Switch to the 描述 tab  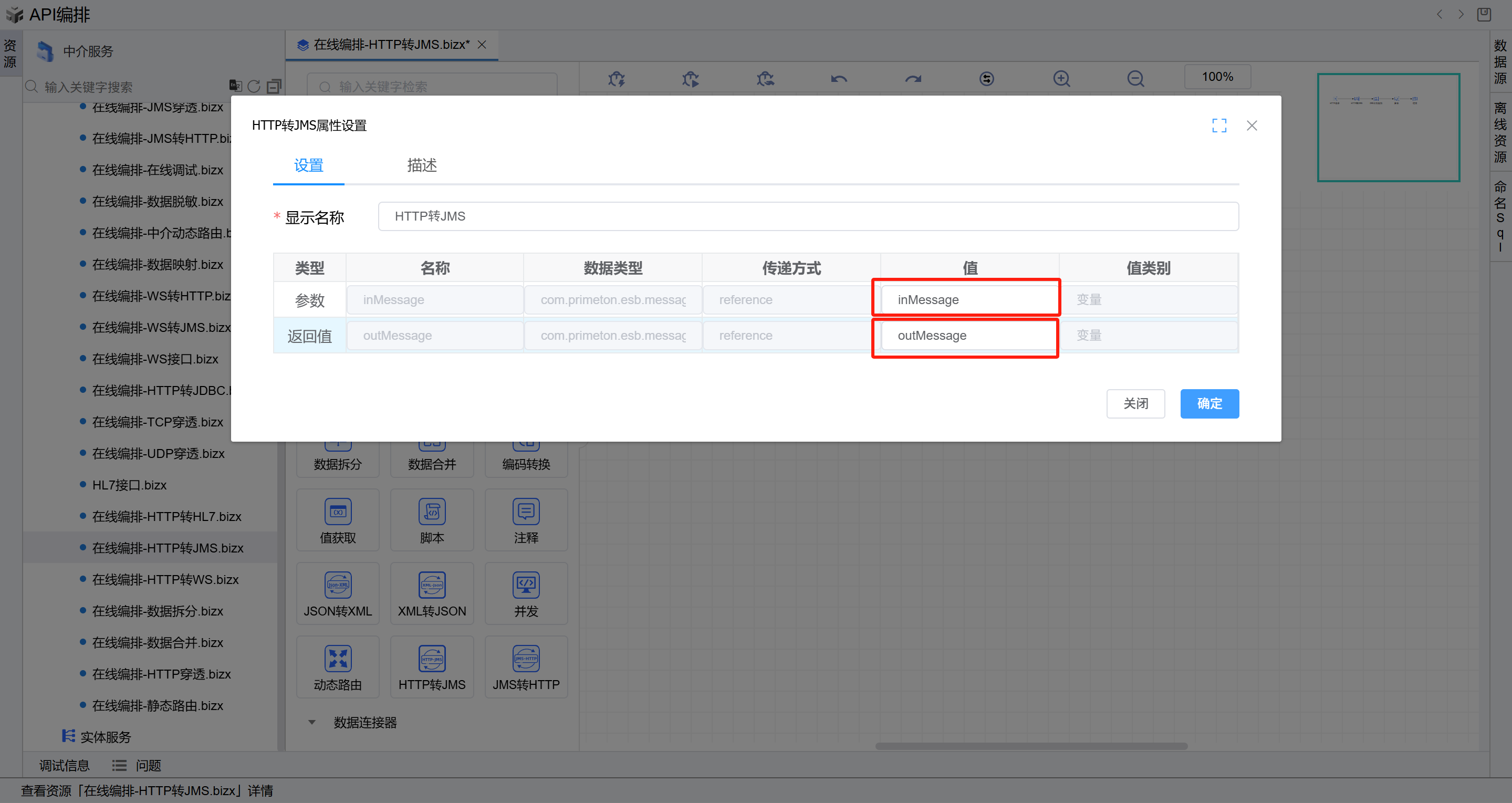[421, 165]
